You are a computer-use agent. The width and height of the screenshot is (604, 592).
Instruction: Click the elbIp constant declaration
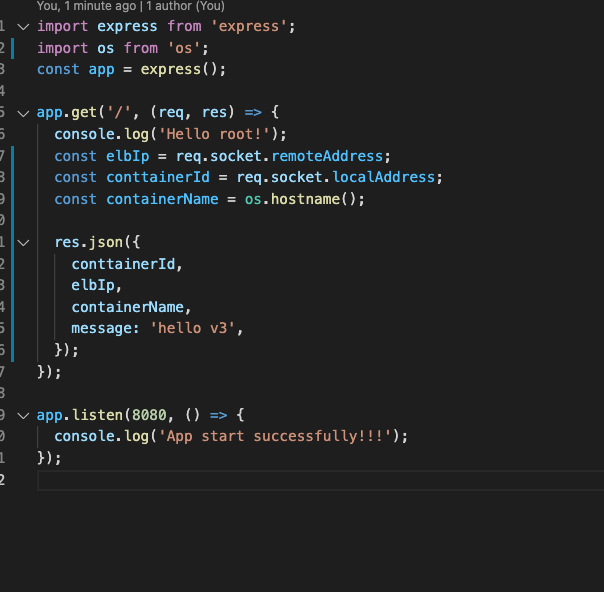pyautogui.click(x=128, y=156)
